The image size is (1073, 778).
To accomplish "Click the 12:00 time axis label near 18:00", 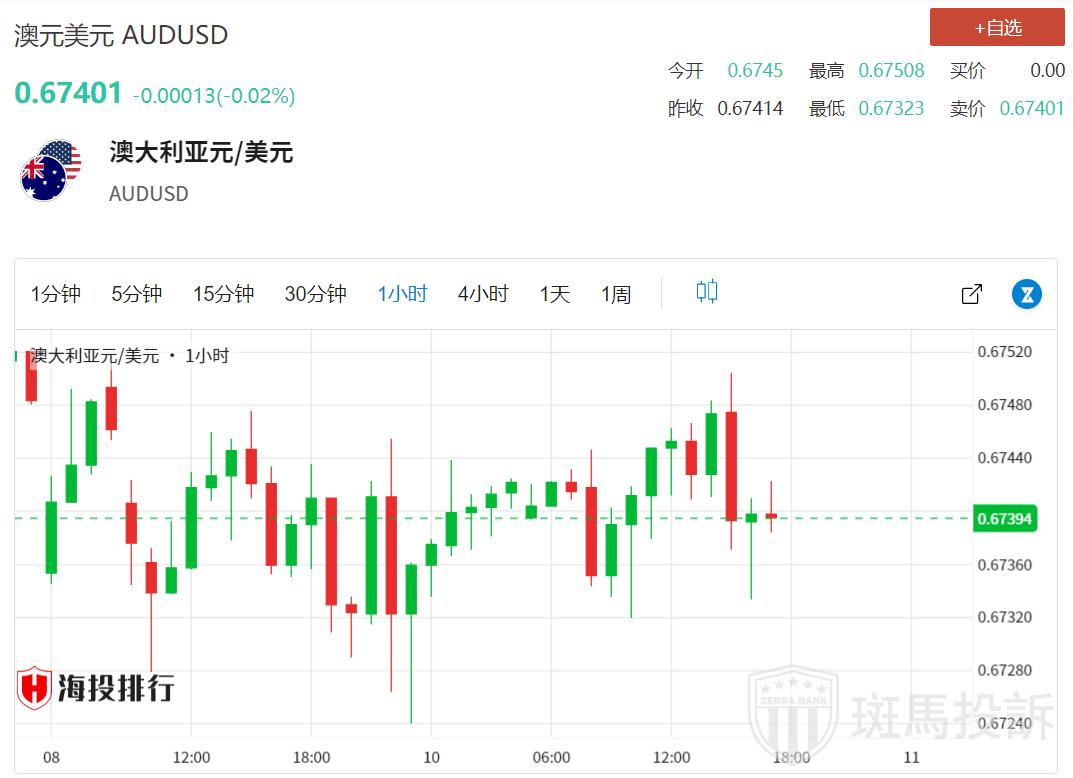I will 671,757.
